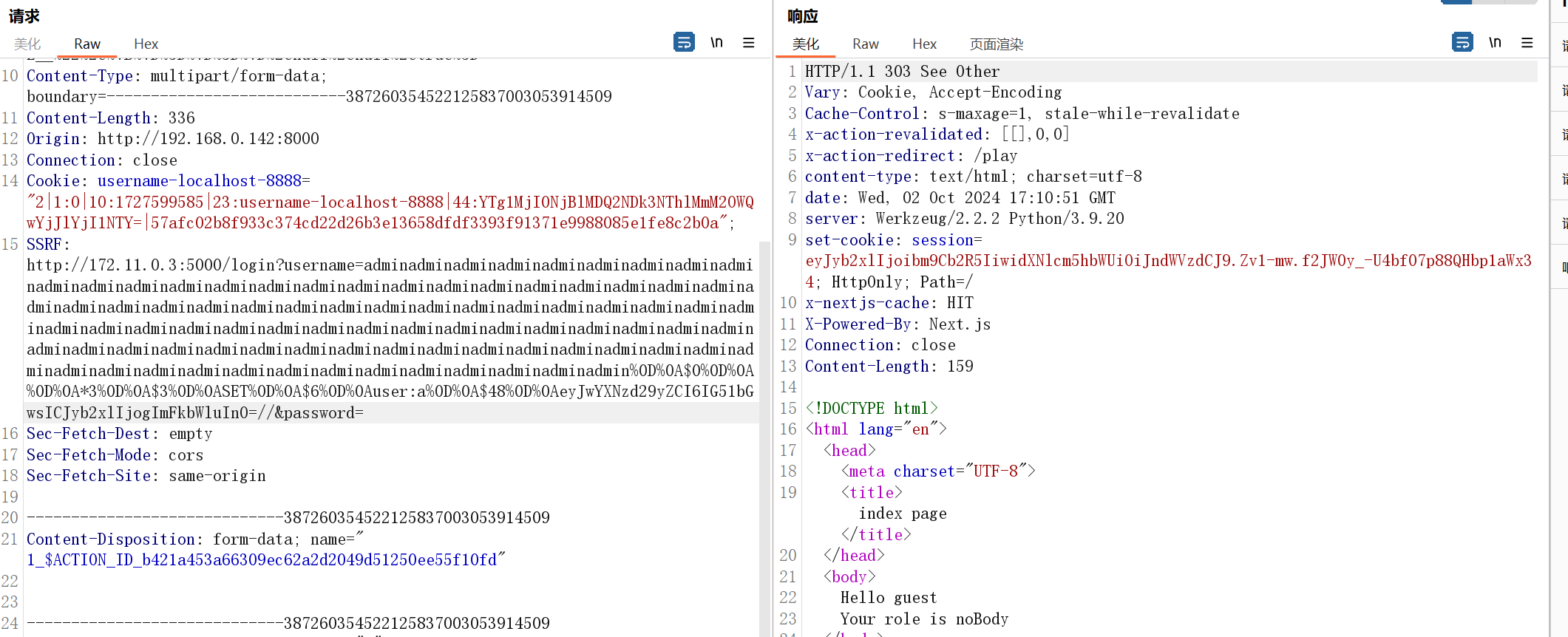Toggle word wrap icon in request panel
1568x637 pixels.
click(x=684, y=42)
